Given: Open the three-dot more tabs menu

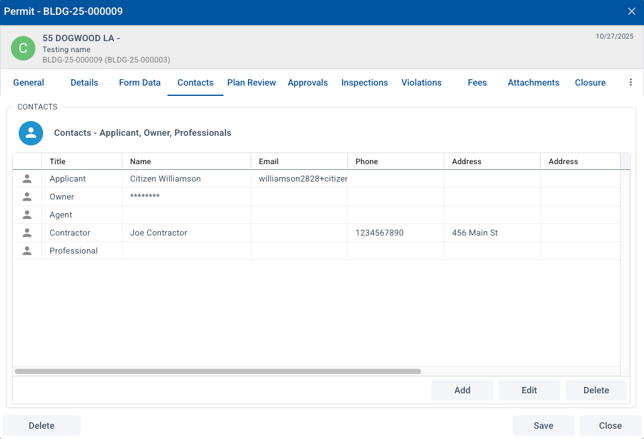Looking at the screenshot, I should tap(630, 83).
